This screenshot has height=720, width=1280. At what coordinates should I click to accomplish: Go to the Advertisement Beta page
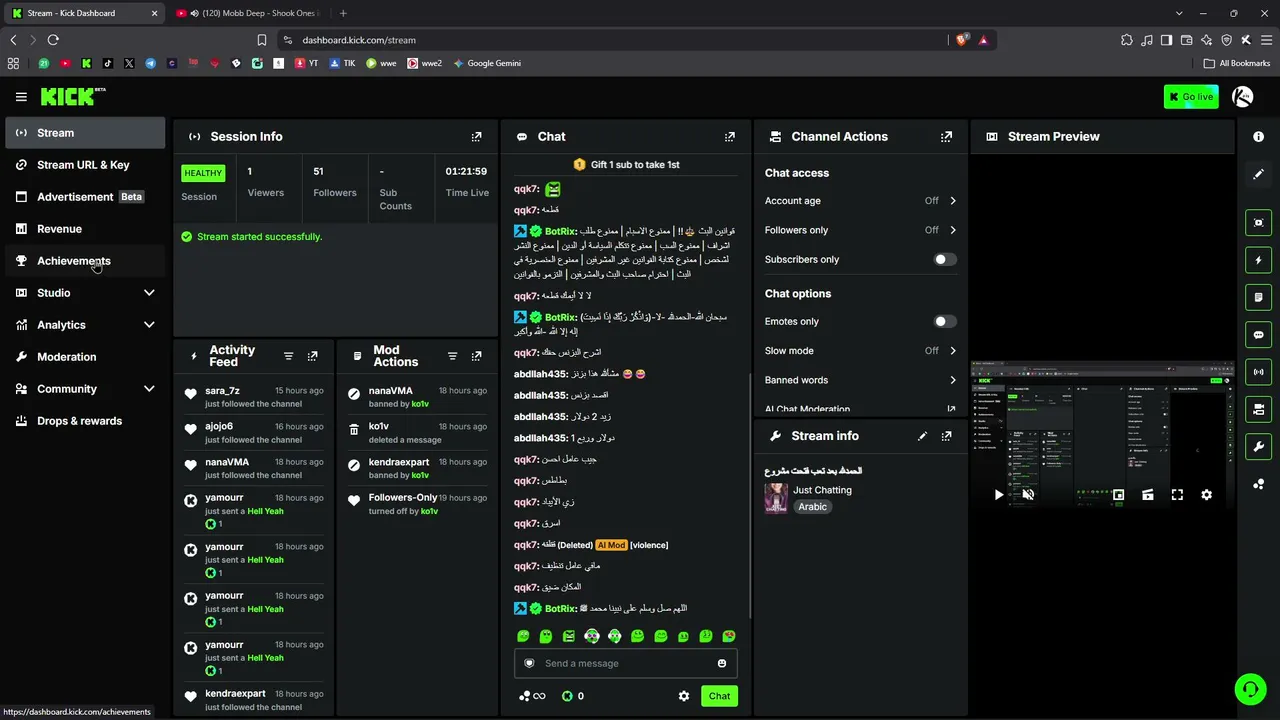click(85, 197)
